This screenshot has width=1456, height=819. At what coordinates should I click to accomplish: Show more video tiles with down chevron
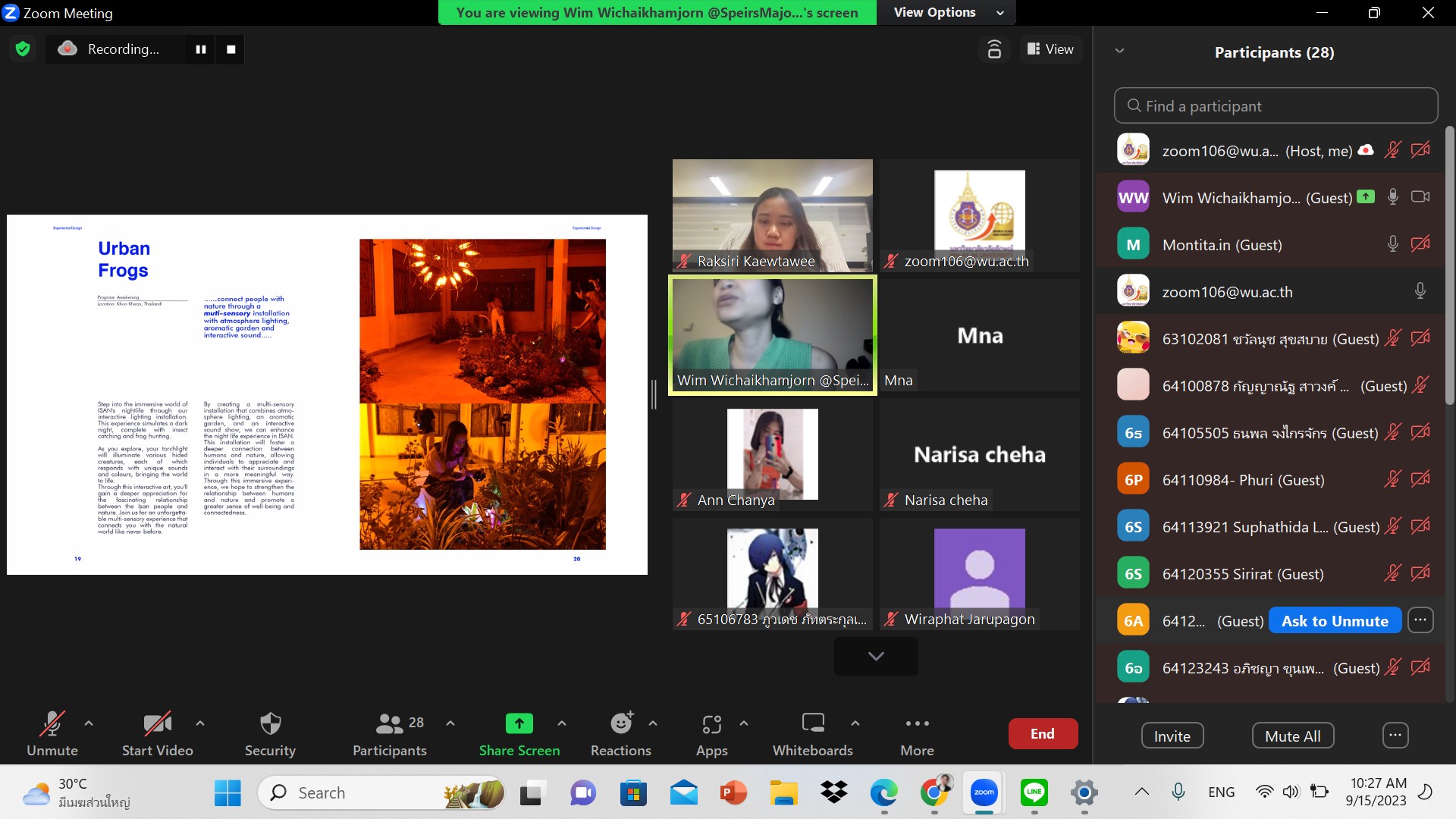point(876,656)
